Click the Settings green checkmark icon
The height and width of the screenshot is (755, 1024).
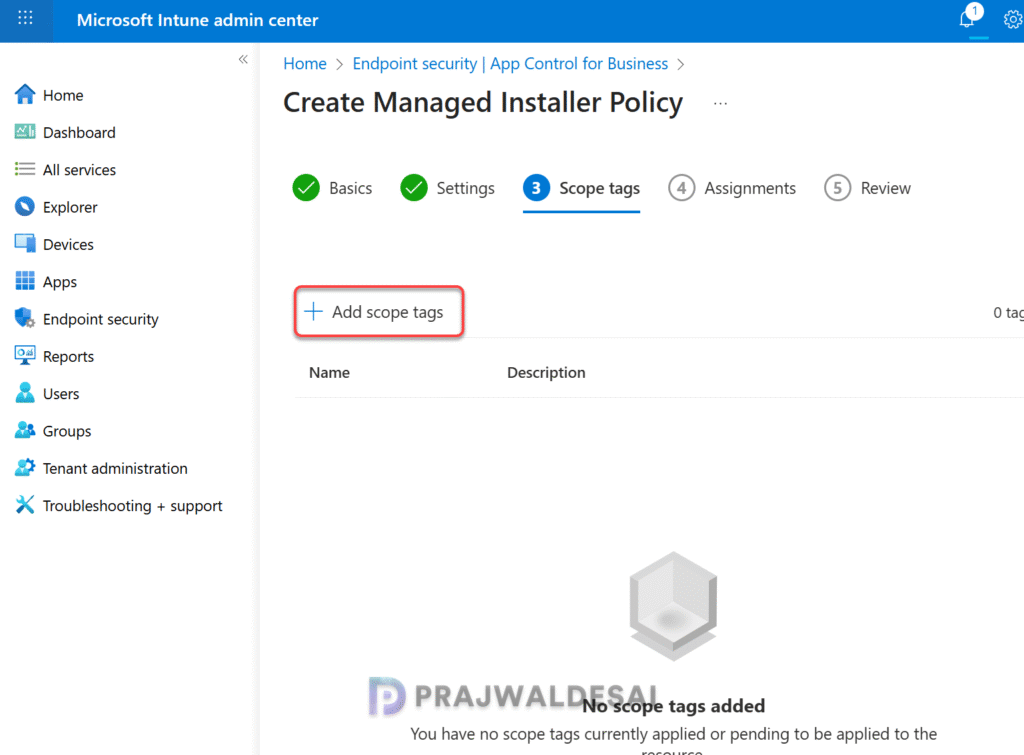point(413,188)
